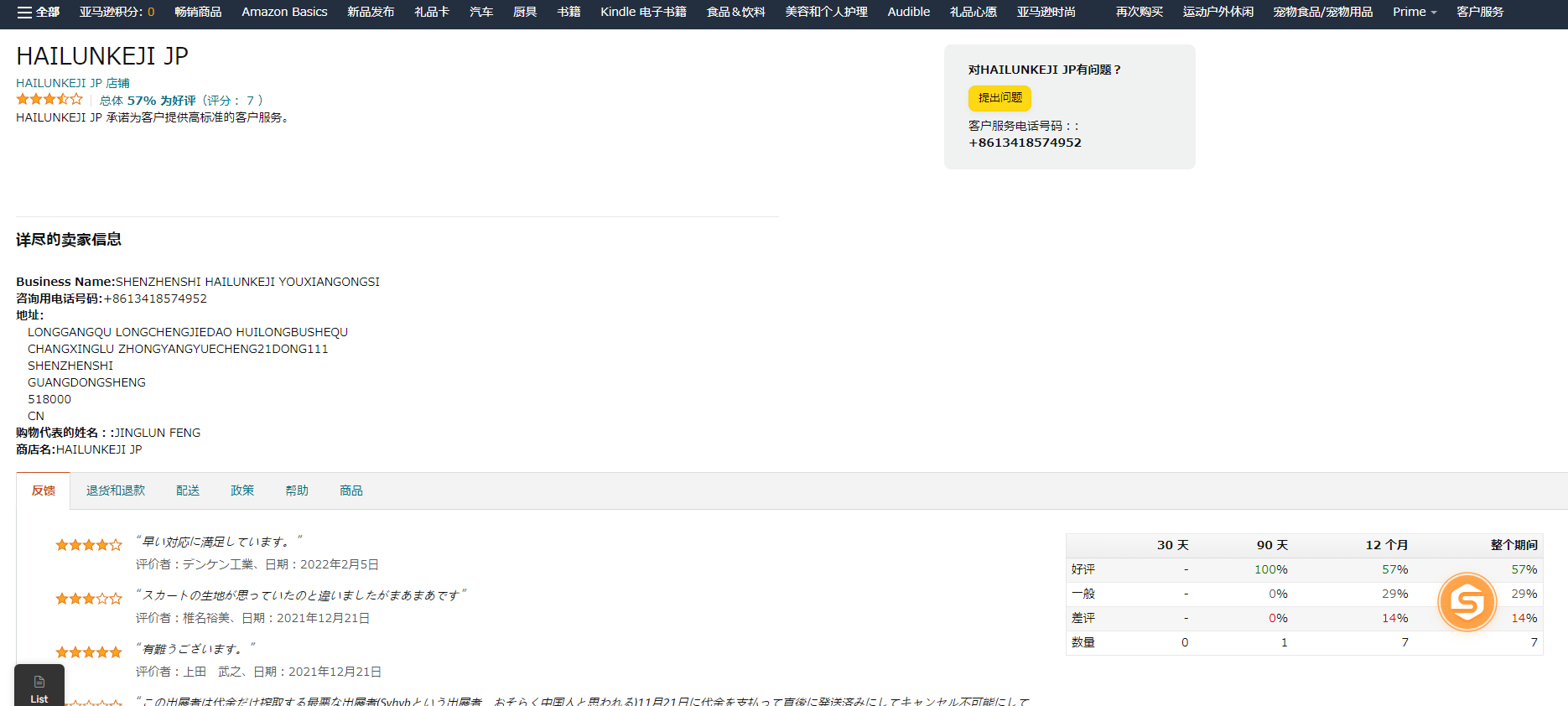Go to 畅销商品 best sellers
Screen dimensions: 1568x706
(x=198, y=12)
